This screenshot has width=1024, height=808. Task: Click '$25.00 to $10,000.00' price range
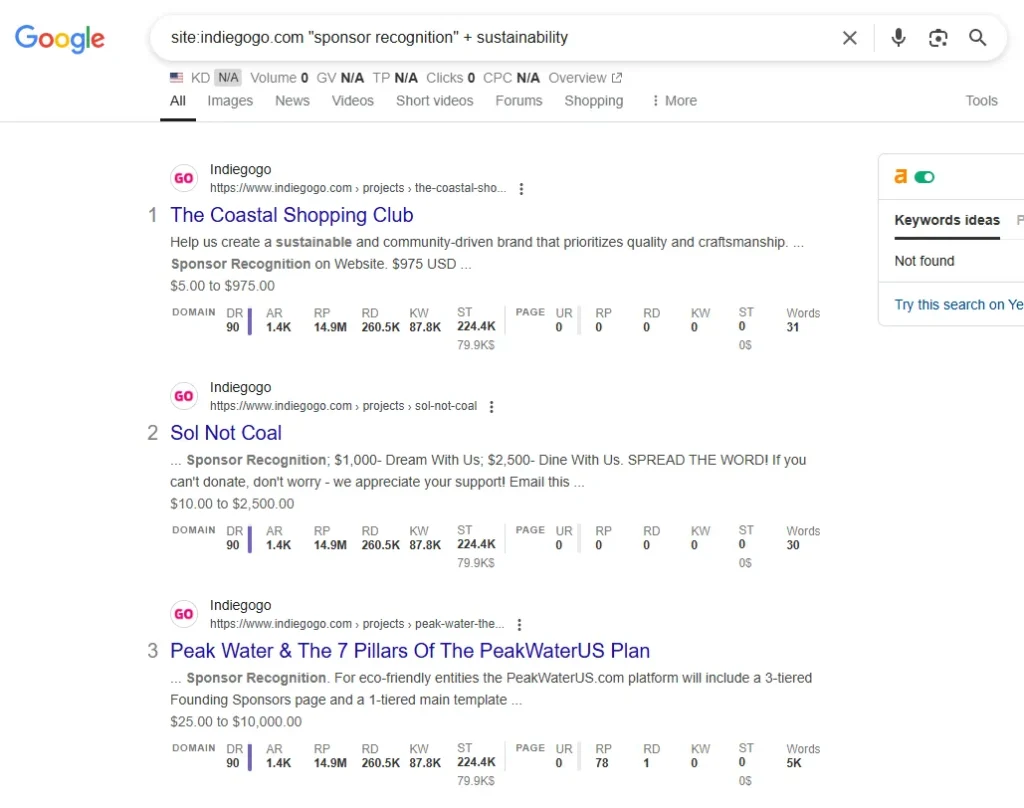tap(236, 722)
